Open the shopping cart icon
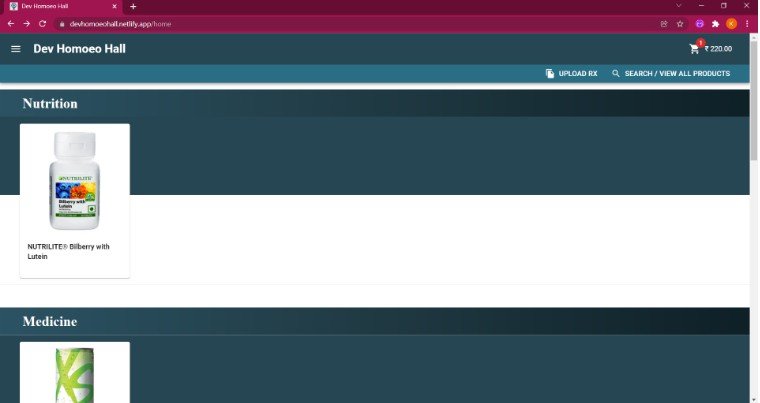This screenshot has width=760, height=403. (694, 49)
